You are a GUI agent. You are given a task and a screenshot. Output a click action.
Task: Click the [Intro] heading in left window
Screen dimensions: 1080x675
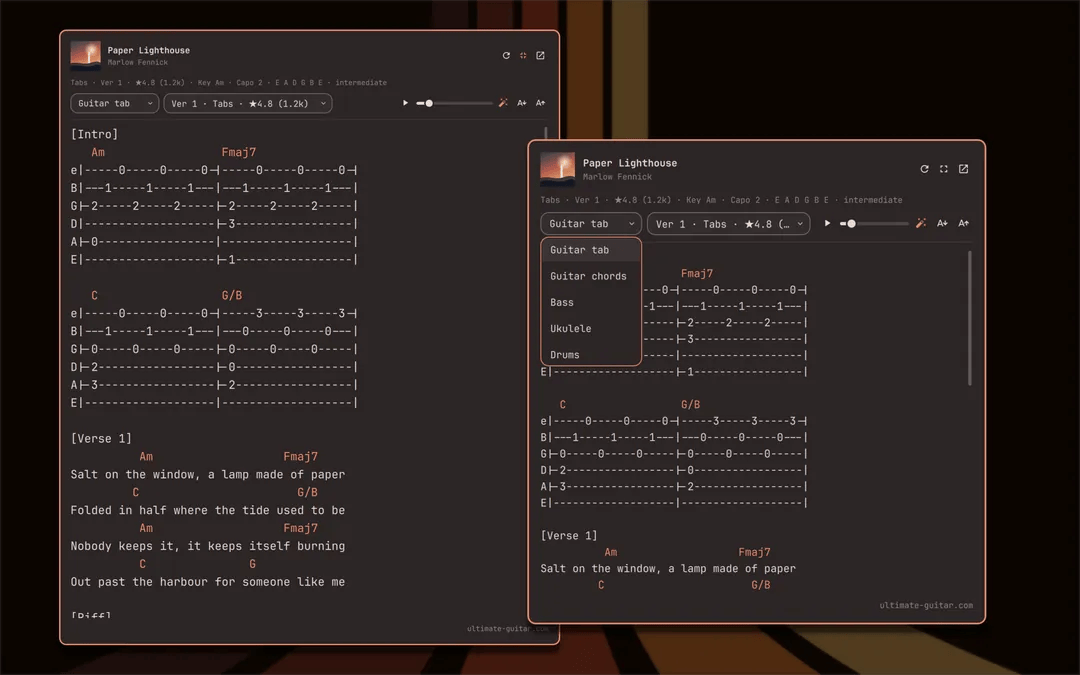click(94, 134)
